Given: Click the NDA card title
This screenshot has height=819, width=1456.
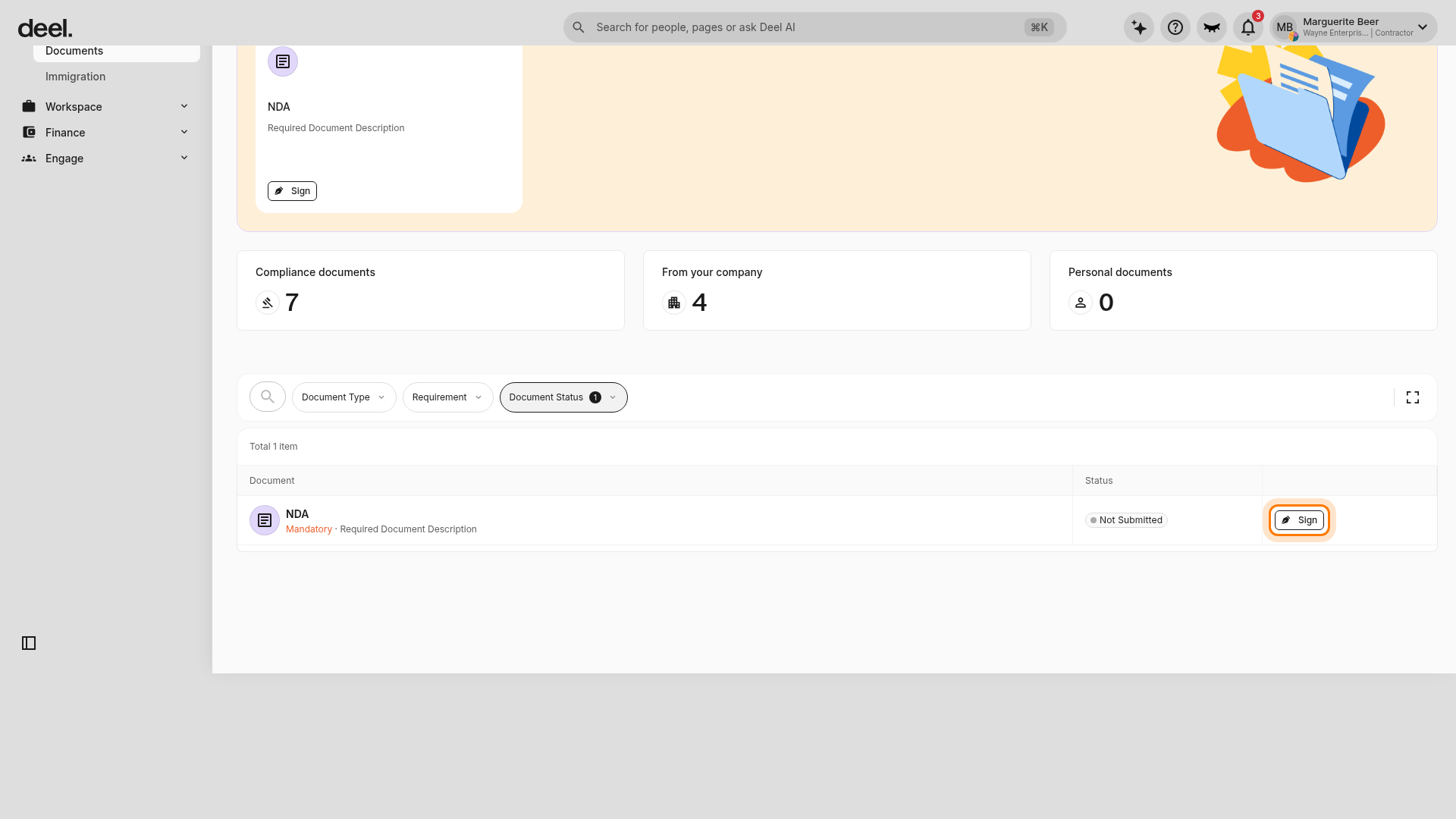Looking at the screenshot, I should tap(279, 107).
